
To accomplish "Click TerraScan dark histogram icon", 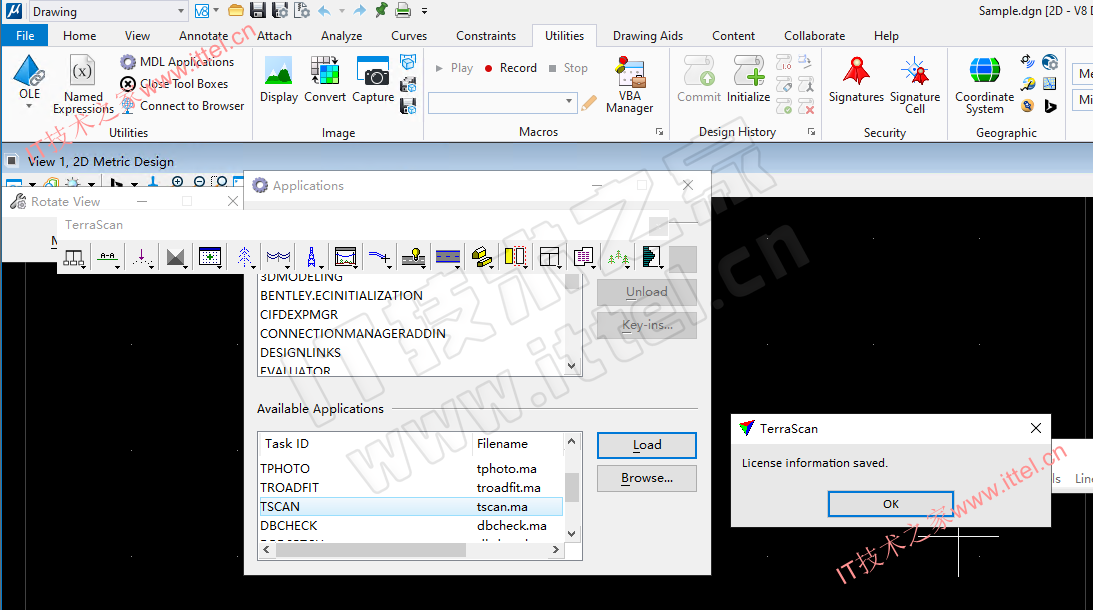I will [652, 257].
